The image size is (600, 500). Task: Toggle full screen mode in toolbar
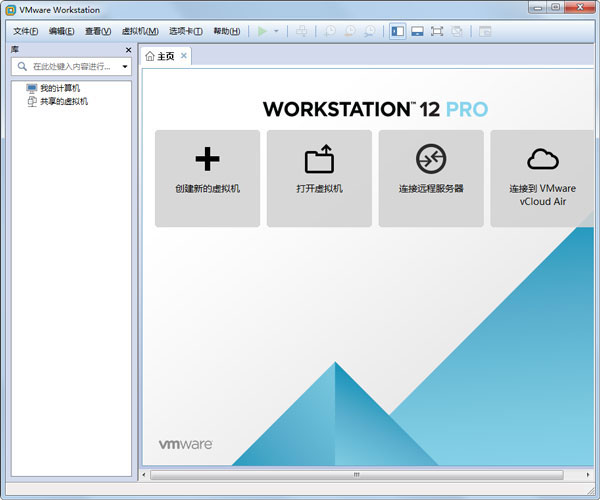click(x=437, y=31)
